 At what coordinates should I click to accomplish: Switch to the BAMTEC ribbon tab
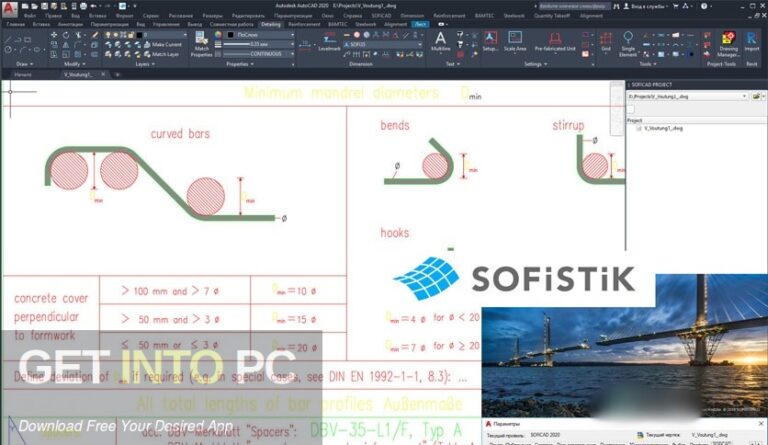(337, 24)
